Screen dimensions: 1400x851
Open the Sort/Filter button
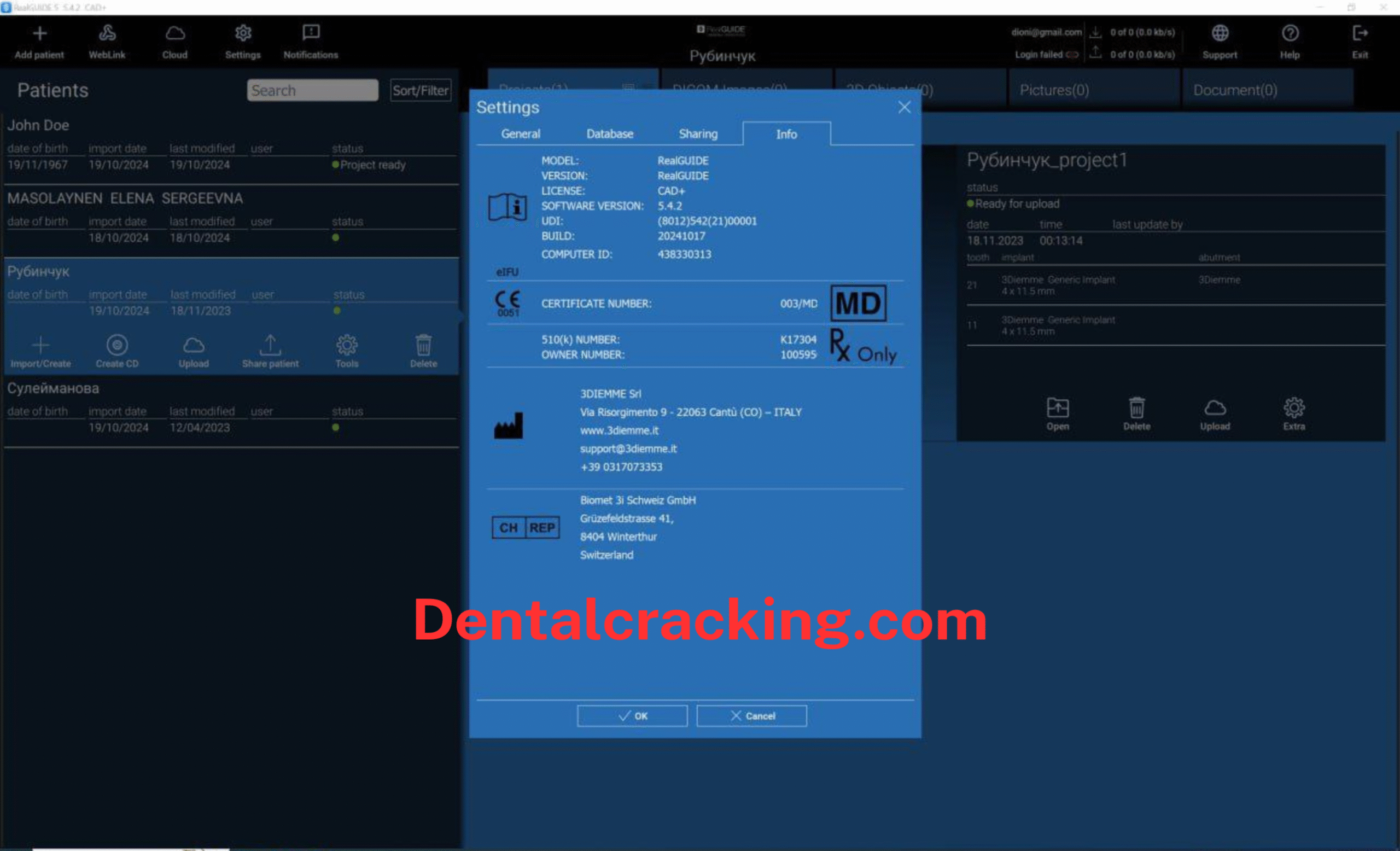tap(421, 90)
